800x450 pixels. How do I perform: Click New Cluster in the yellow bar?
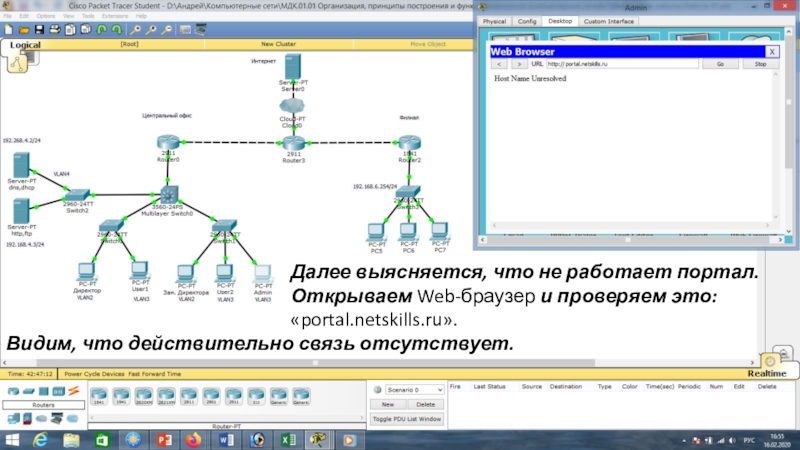[278, 44]
